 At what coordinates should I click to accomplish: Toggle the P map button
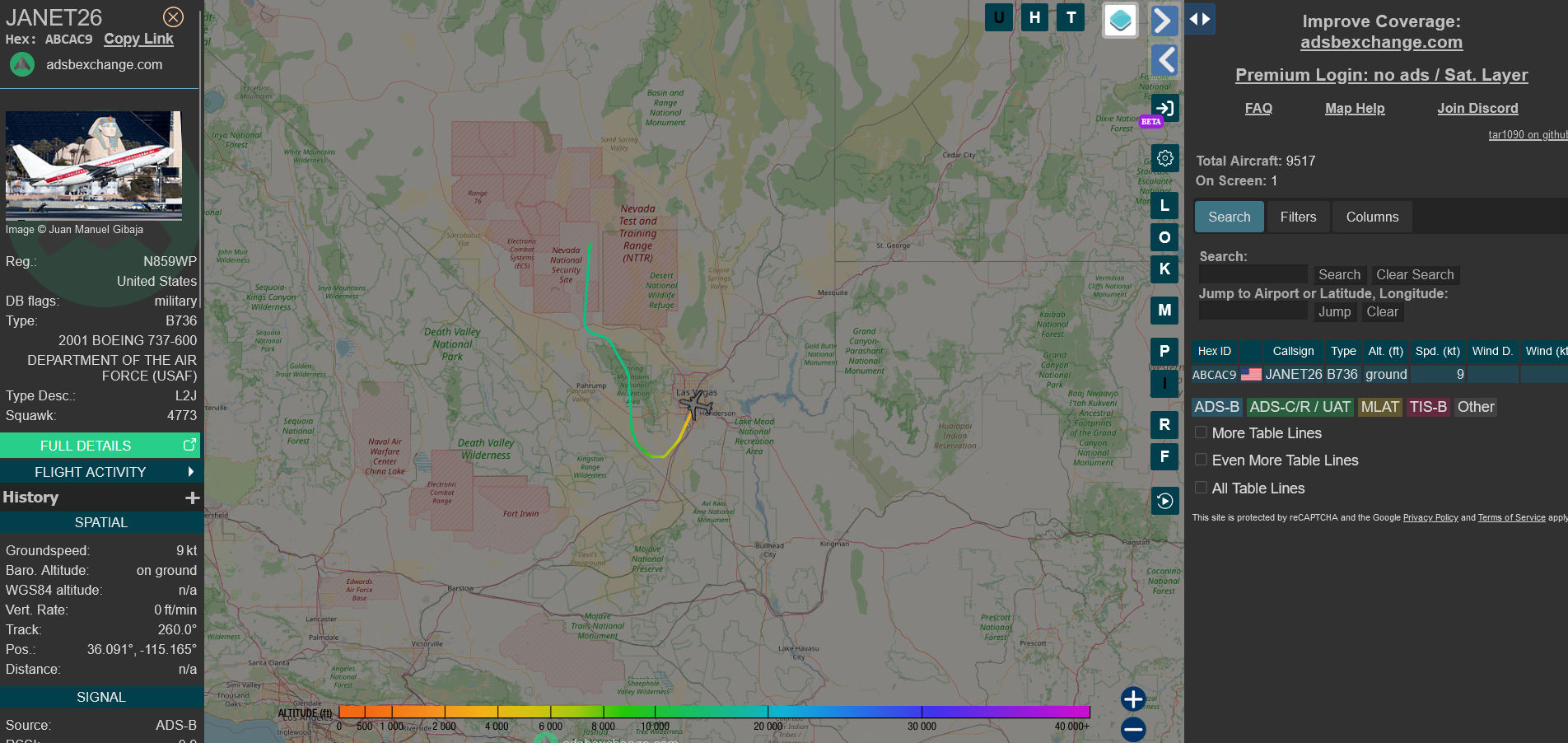point(1164,352)
